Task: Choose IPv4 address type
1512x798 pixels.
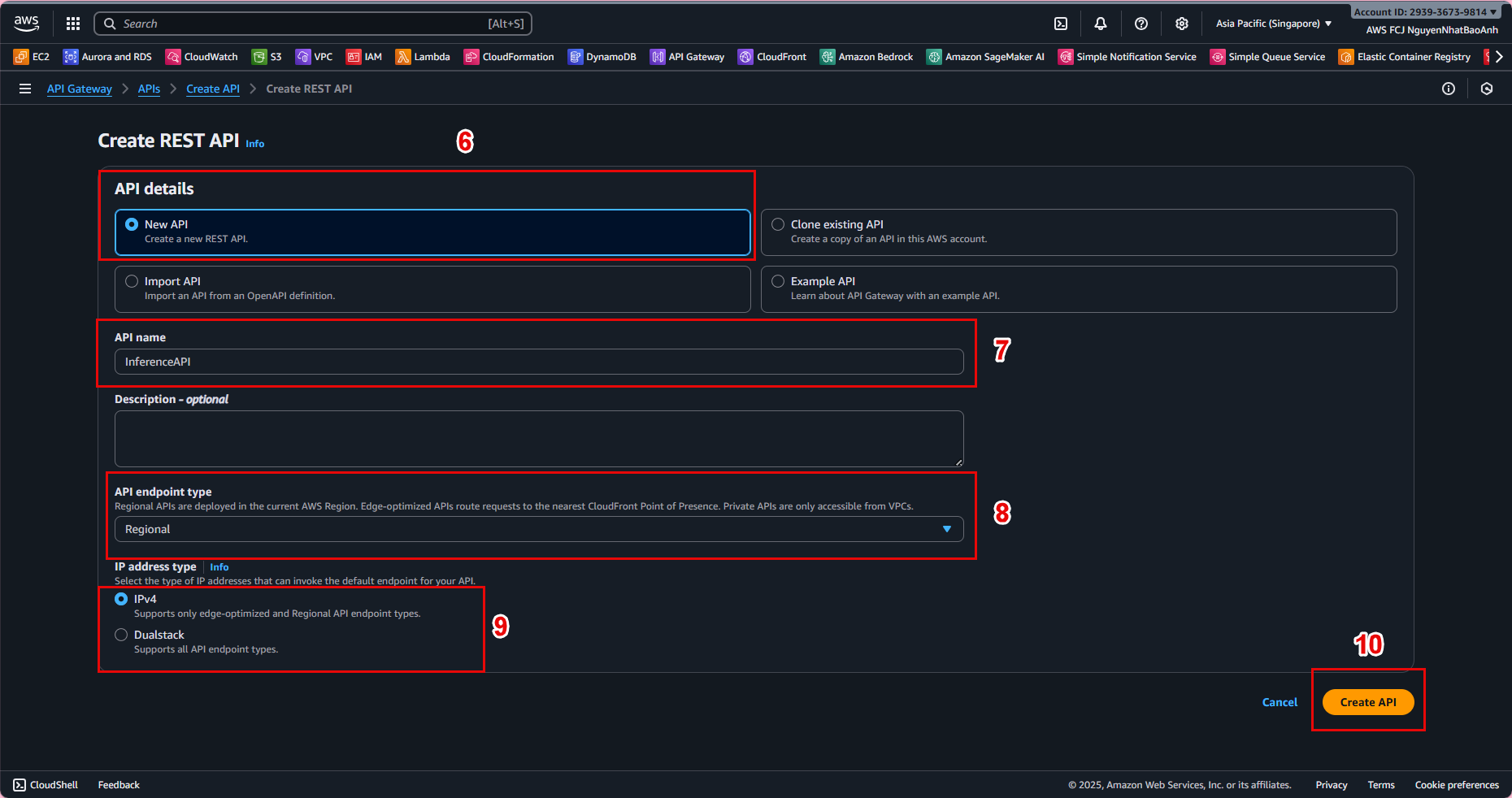Action: 121,599
